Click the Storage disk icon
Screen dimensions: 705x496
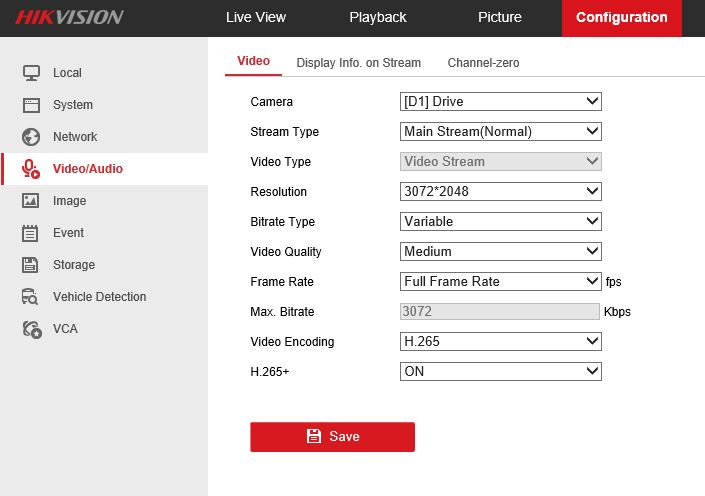point(31,265)
